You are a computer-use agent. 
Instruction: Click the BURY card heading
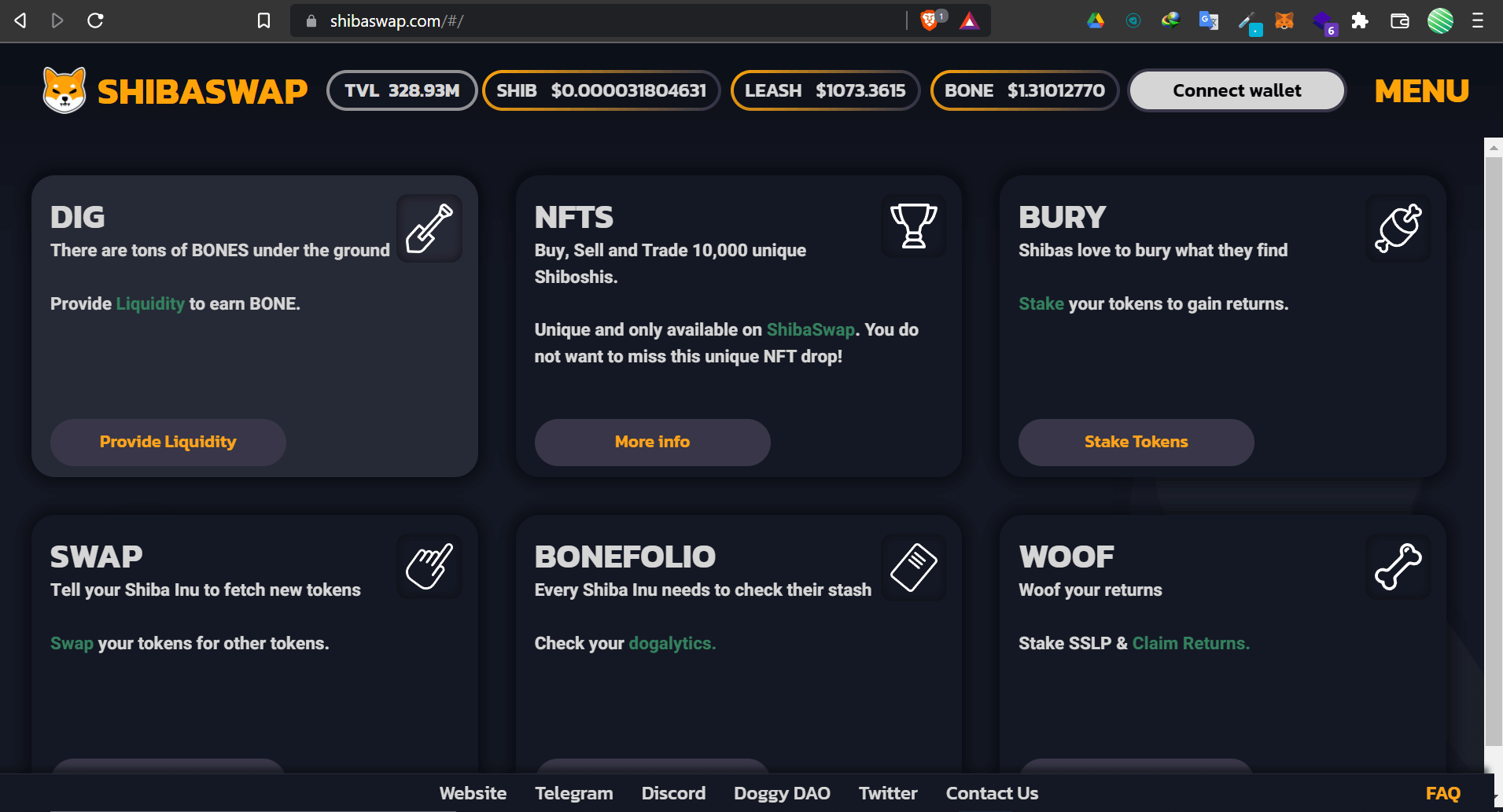point(1062,217)
